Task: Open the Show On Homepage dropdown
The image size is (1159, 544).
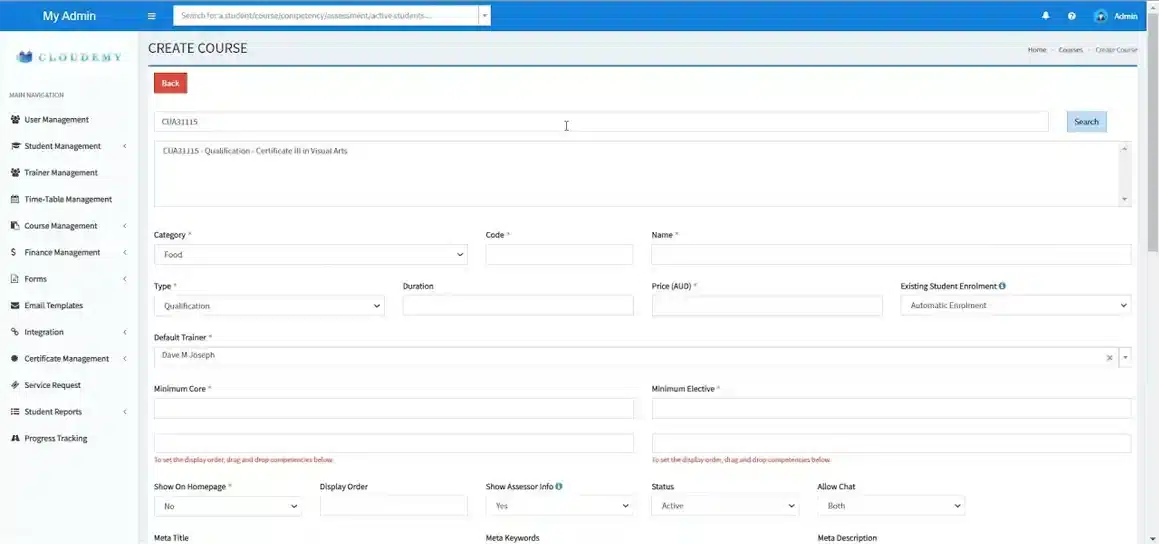Action: (228, 506)
